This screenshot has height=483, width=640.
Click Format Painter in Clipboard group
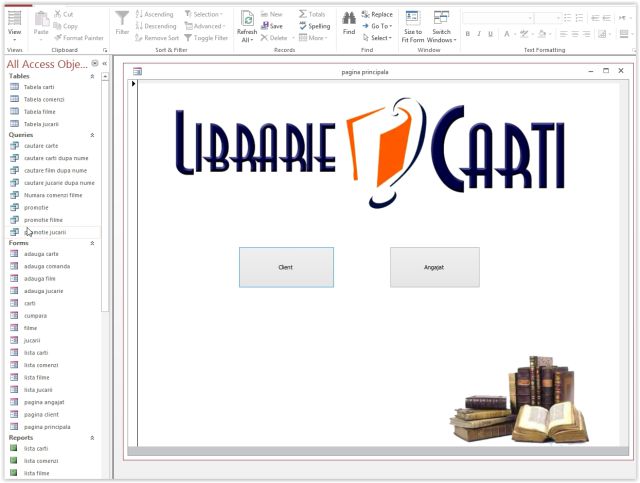79,38
